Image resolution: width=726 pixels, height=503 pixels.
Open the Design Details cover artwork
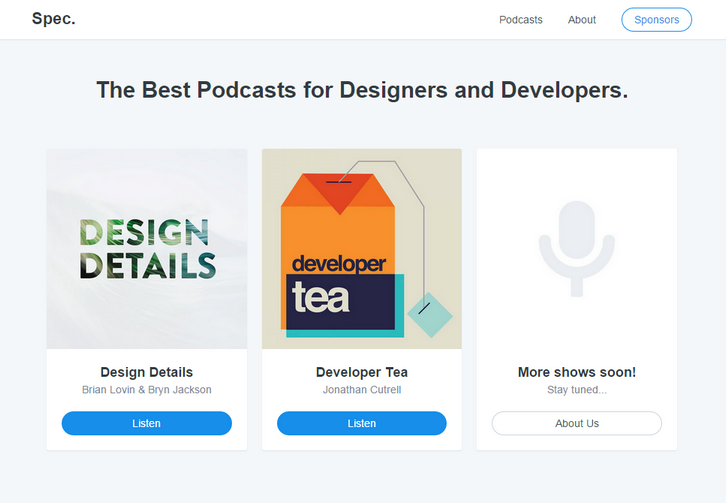(147, 249)
